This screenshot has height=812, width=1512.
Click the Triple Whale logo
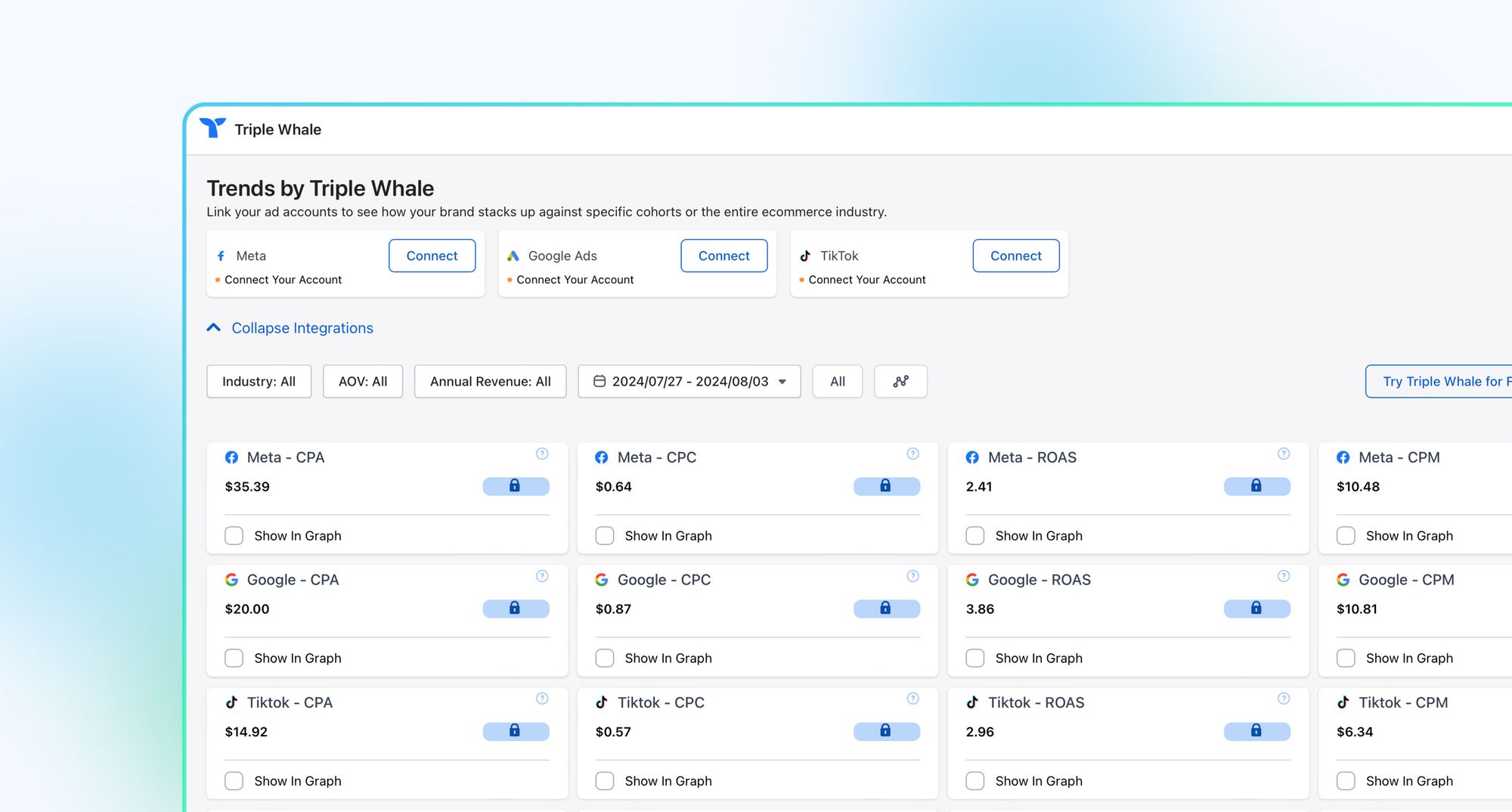(214, 128)
